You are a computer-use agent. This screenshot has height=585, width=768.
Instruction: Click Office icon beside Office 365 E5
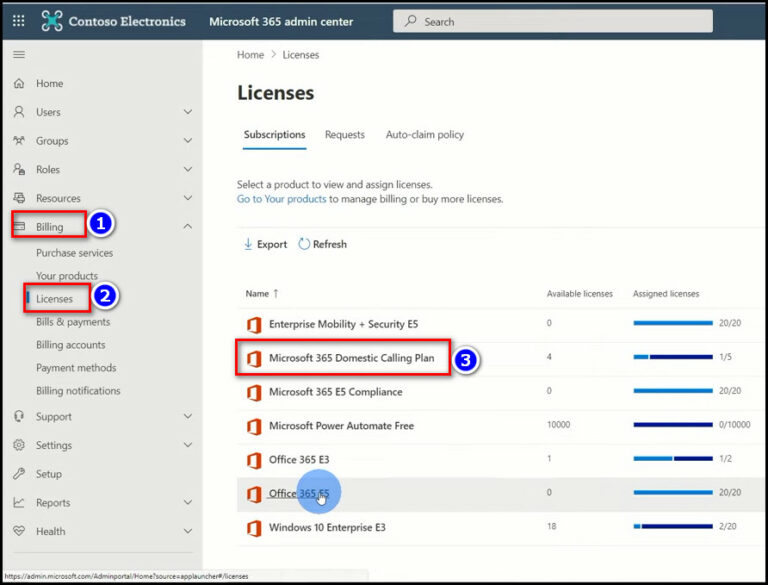tap(254, 494)
